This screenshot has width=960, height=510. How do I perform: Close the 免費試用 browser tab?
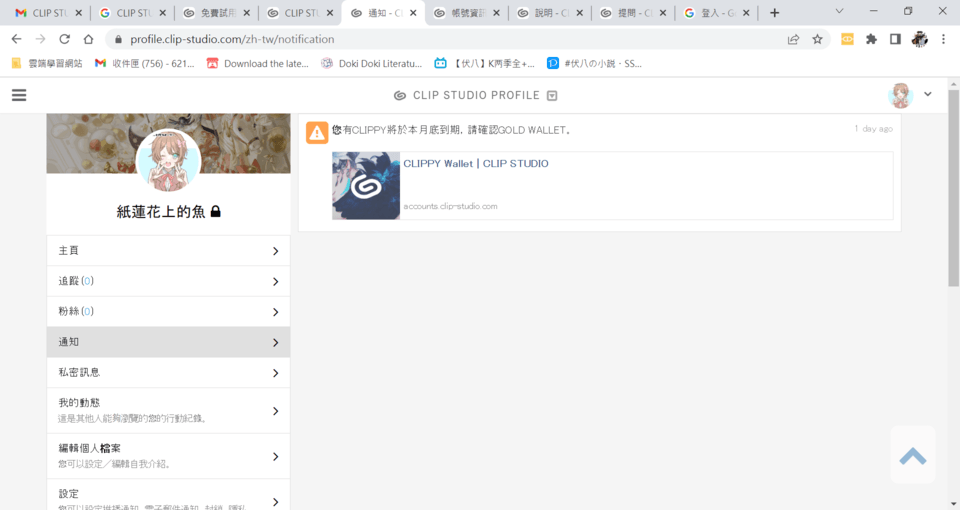246,13
